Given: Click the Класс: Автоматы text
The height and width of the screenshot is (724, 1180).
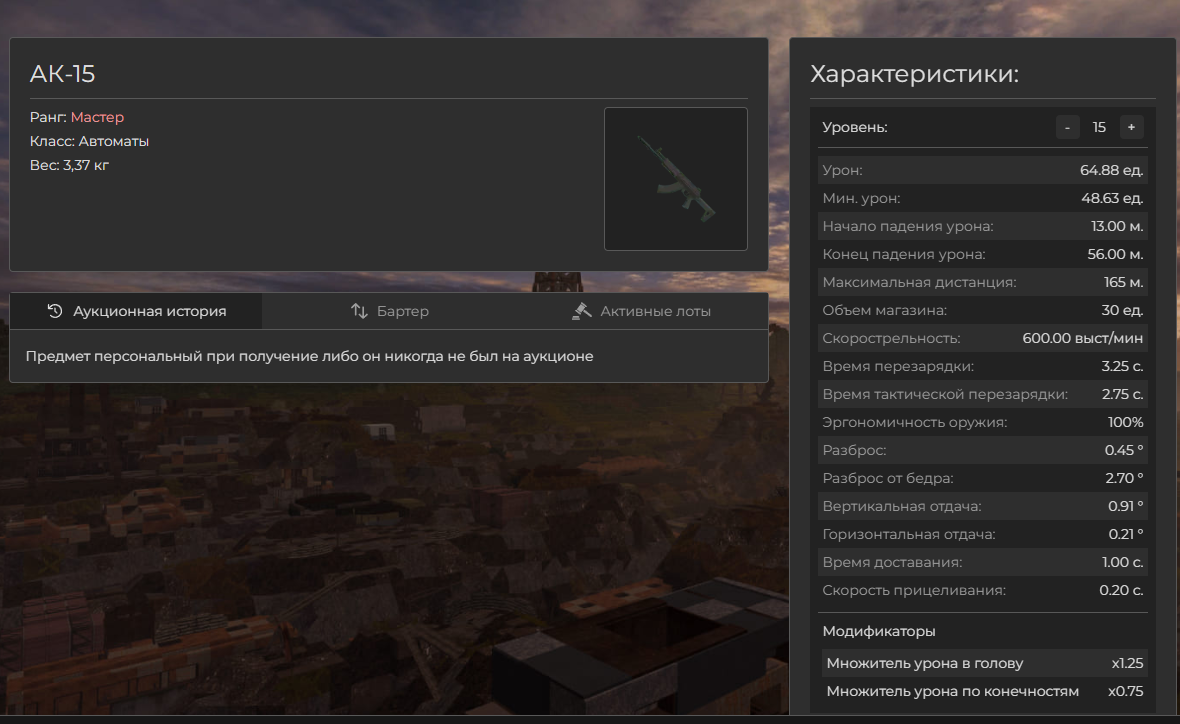Looking at the screenshot, I should pos(89,141).
